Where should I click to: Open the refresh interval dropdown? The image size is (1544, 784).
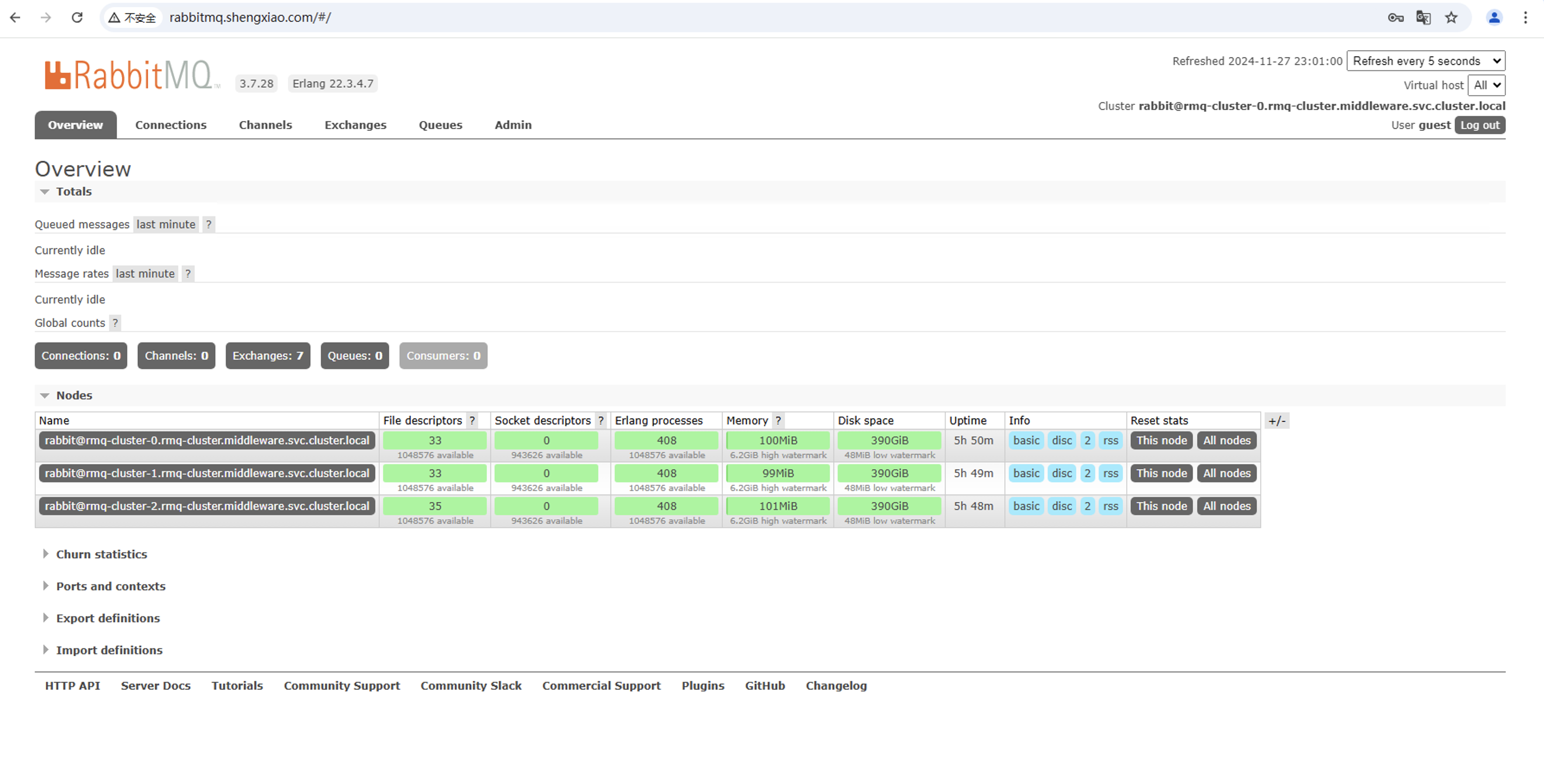(x=1425, y=61)
